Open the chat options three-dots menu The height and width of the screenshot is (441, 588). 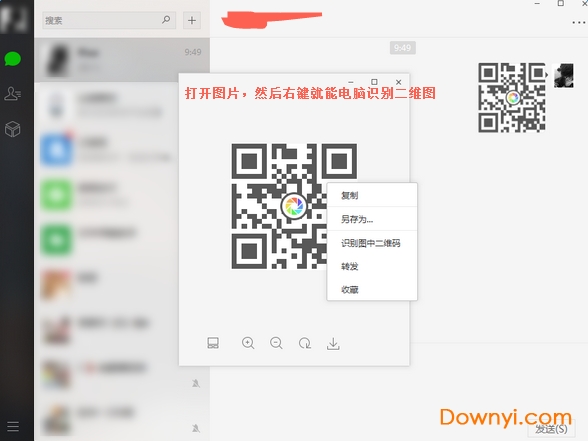coord(579,23)
